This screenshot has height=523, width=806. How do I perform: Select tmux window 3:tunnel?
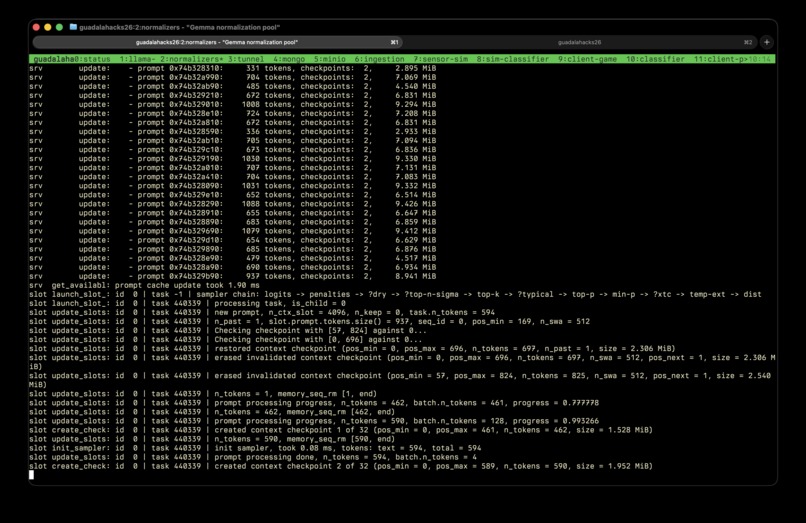246,59
